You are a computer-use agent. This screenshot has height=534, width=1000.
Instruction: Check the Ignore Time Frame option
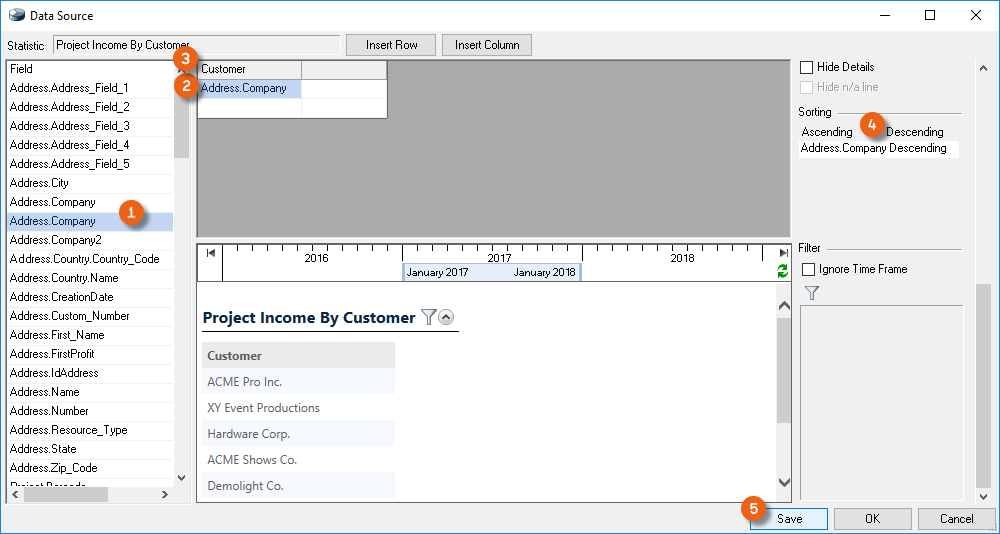(809, 269)
